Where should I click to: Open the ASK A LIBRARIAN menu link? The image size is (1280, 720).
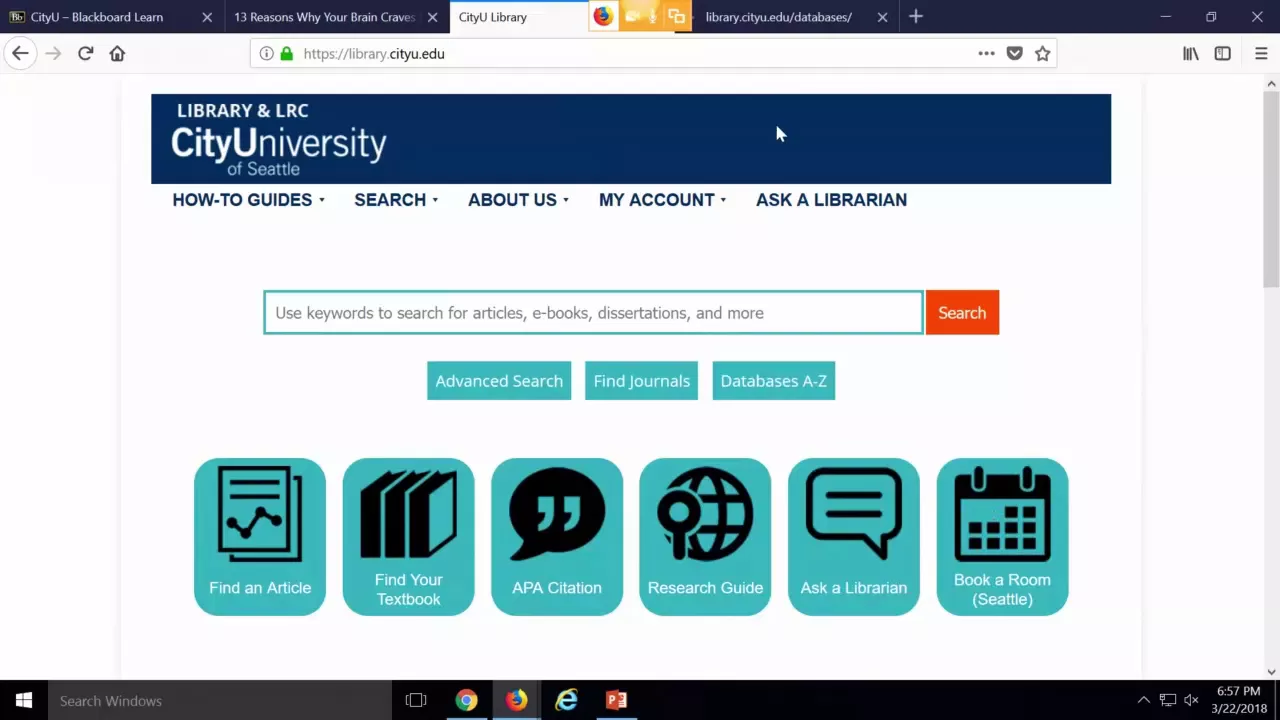tap(831, 200)
